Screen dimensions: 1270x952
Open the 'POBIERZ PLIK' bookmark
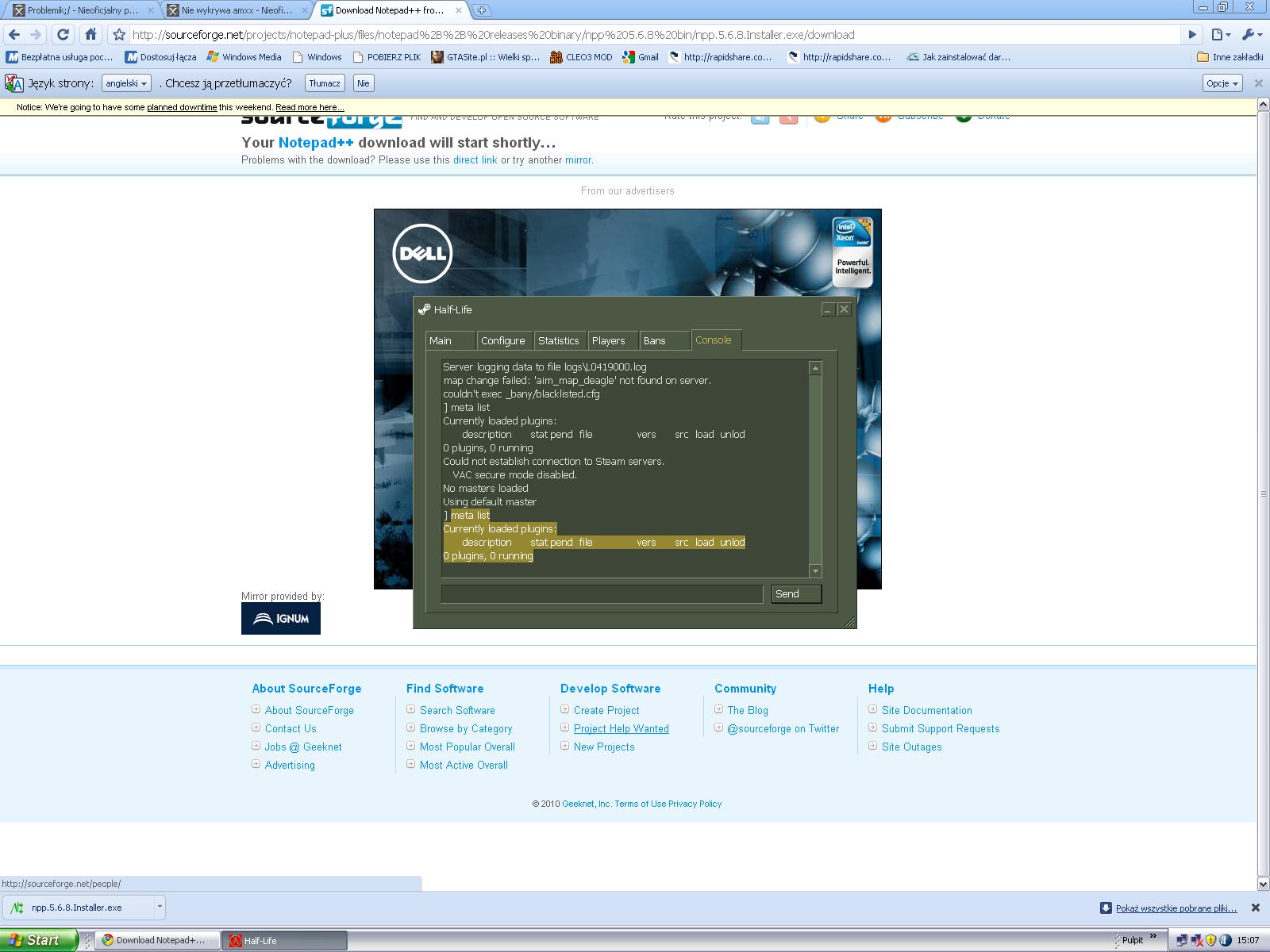pos(388,57)
